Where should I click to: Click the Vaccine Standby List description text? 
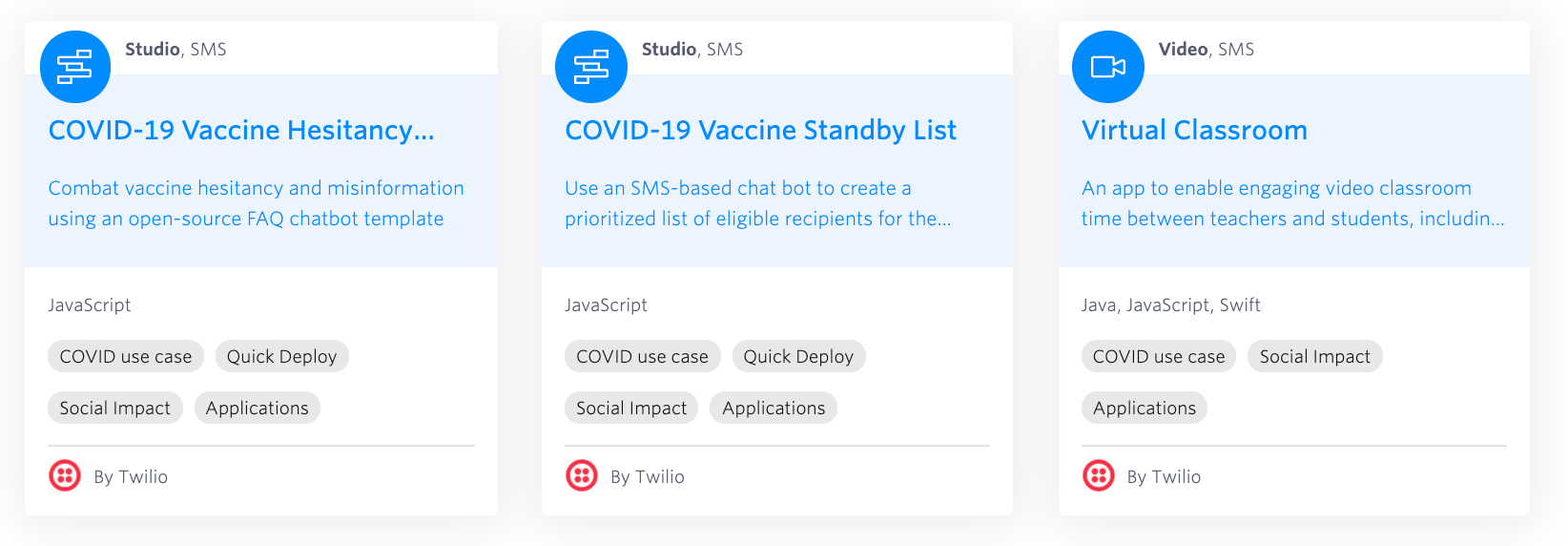pyautogui.click(x=757, y=203)
